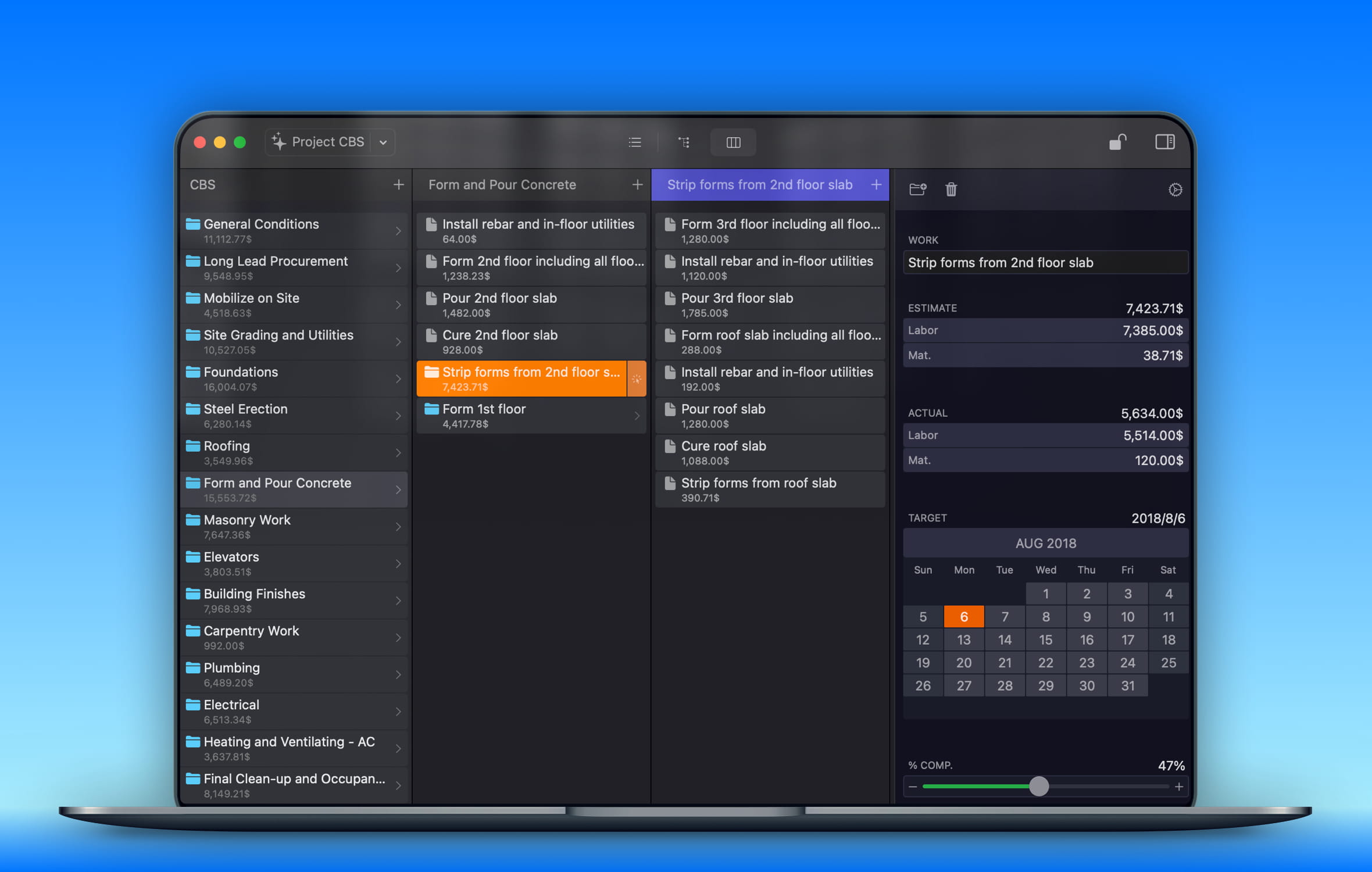Toggle the unlock padlock icon

[1117, 142]
